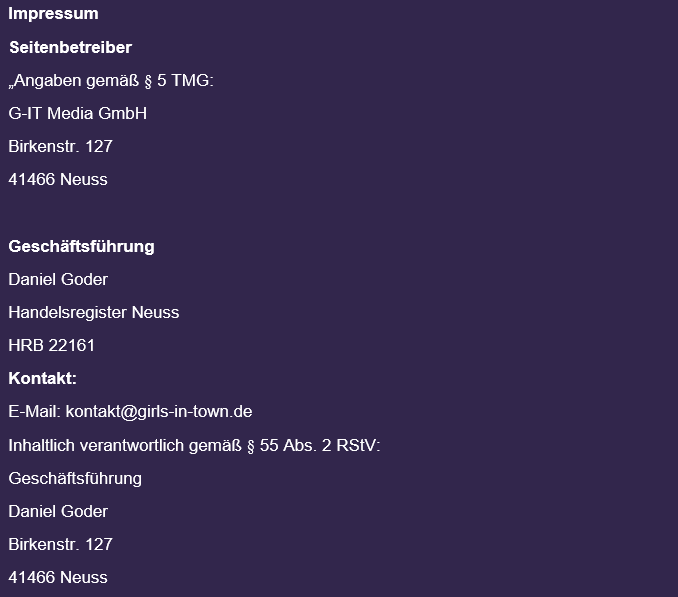Click Daniel Goder below the non-bold Geschäftsführung
The image size is (678, 597).
pos(58,511)
